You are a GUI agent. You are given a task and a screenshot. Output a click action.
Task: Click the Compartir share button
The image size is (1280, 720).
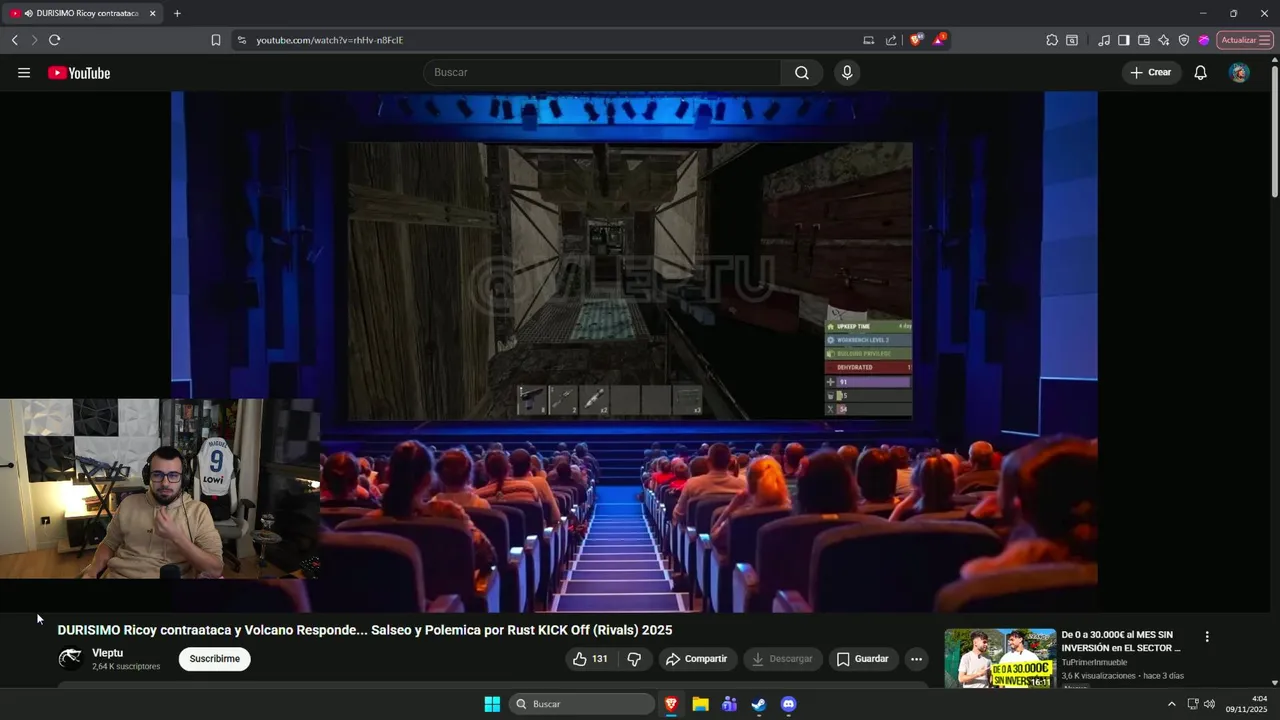pos(697,659)
